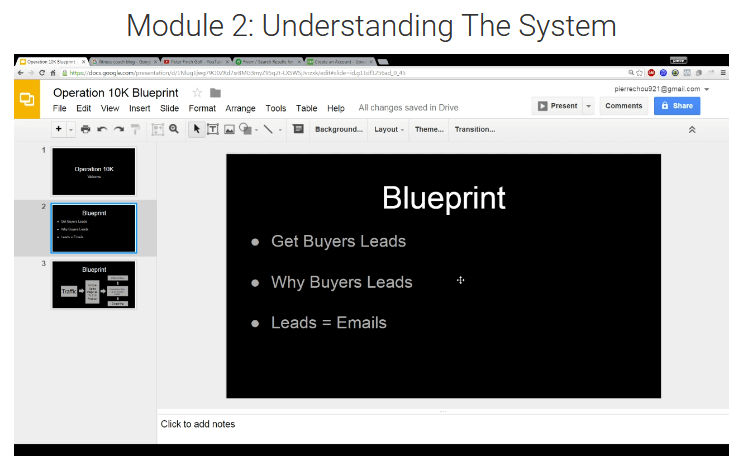Open new slide layout dropdown arrow
Viewport: 744px width, 465px height.
click(x=71, y=129)
